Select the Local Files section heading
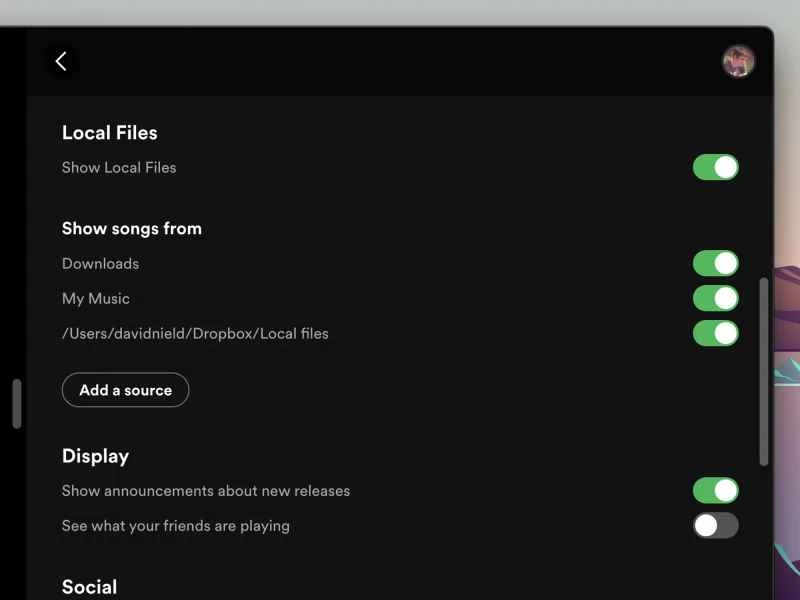Viewport: 800px width, 600px height. (x=109, y=132)
